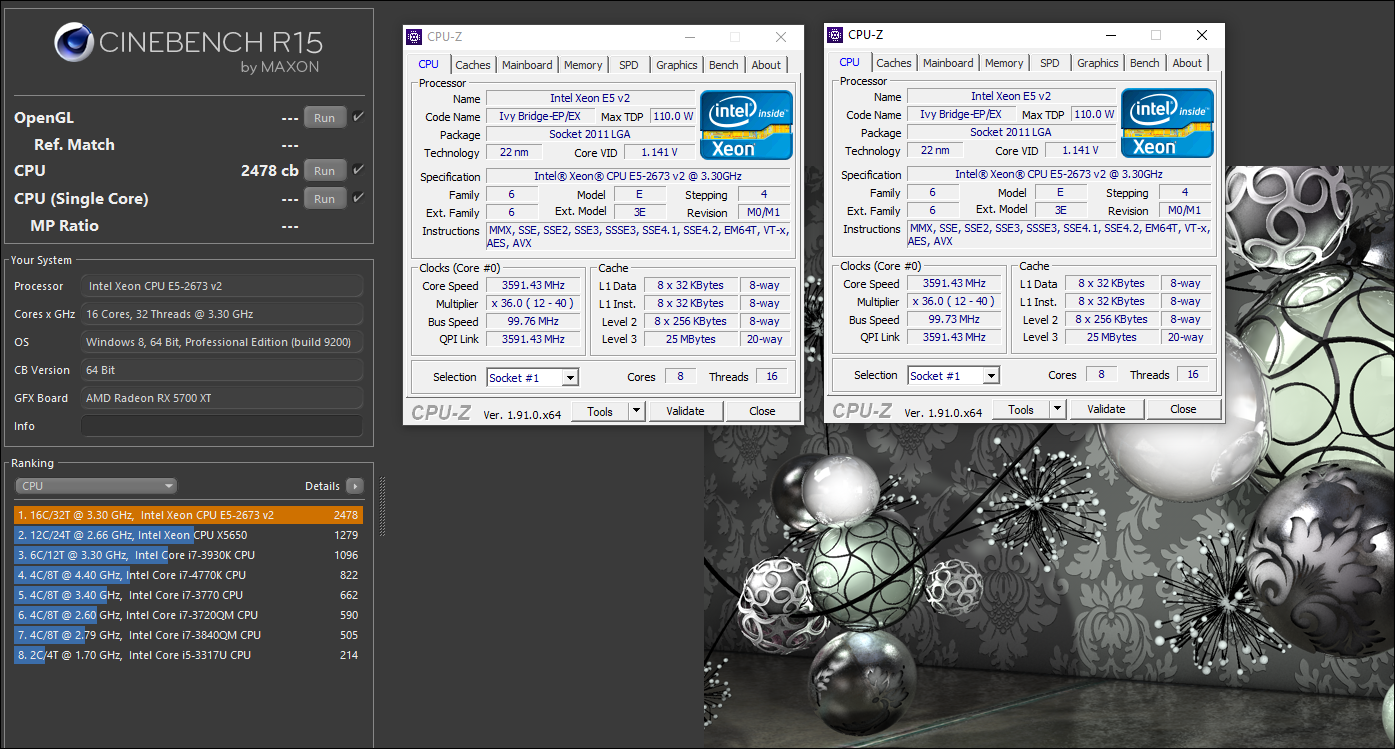Click Bus Speed 99.73 MHz in right CPU-Z
Image resolution: width=1395 pixels, height=749 pixels.
954,320
